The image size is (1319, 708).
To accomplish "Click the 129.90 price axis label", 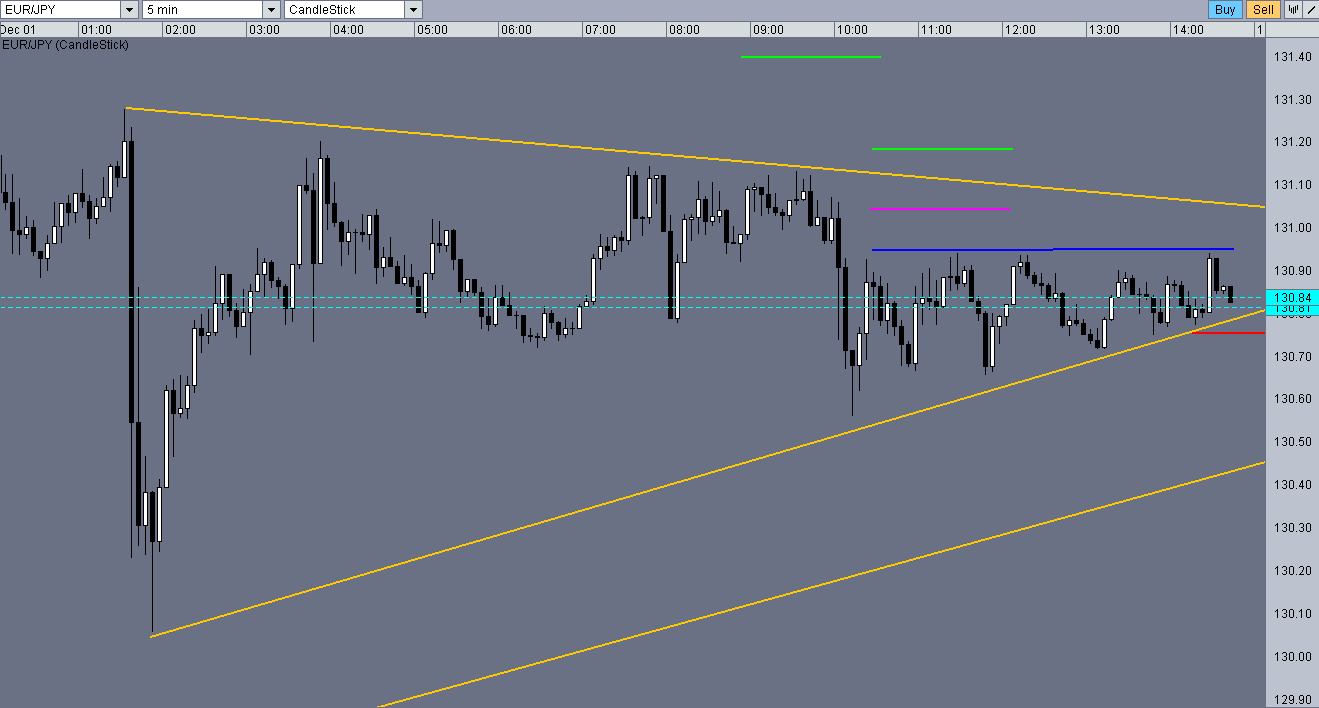I will click(x=1293, y=700).
